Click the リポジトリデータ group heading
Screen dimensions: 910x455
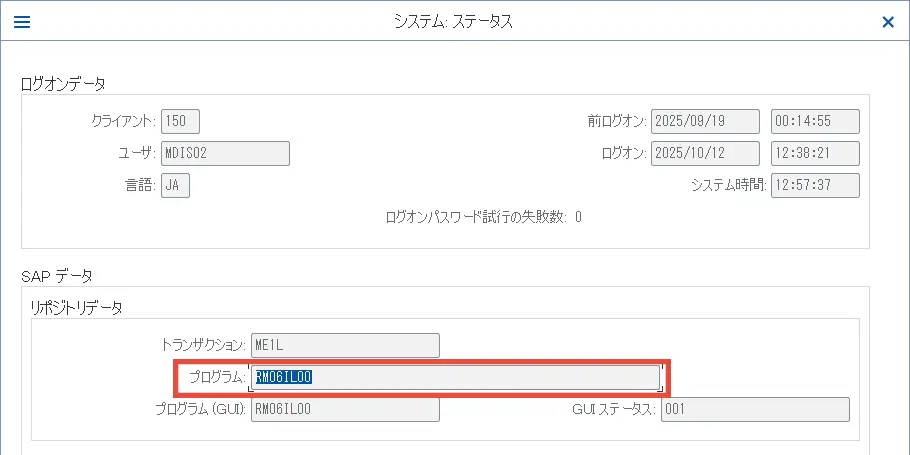[77, 308]
